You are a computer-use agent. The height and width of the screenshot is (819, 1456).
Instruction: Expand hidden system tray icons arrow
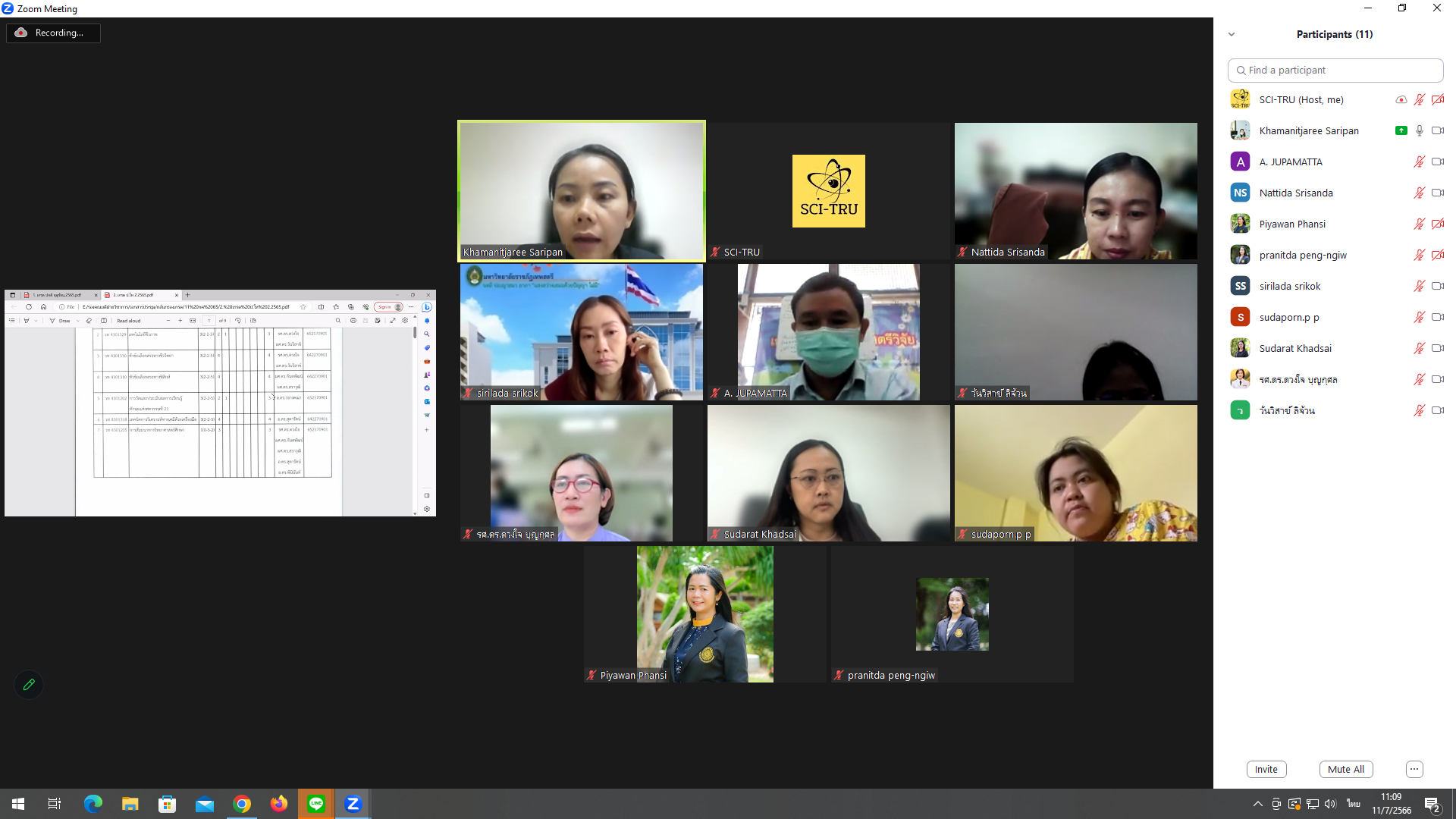(x=1257, y=804)
